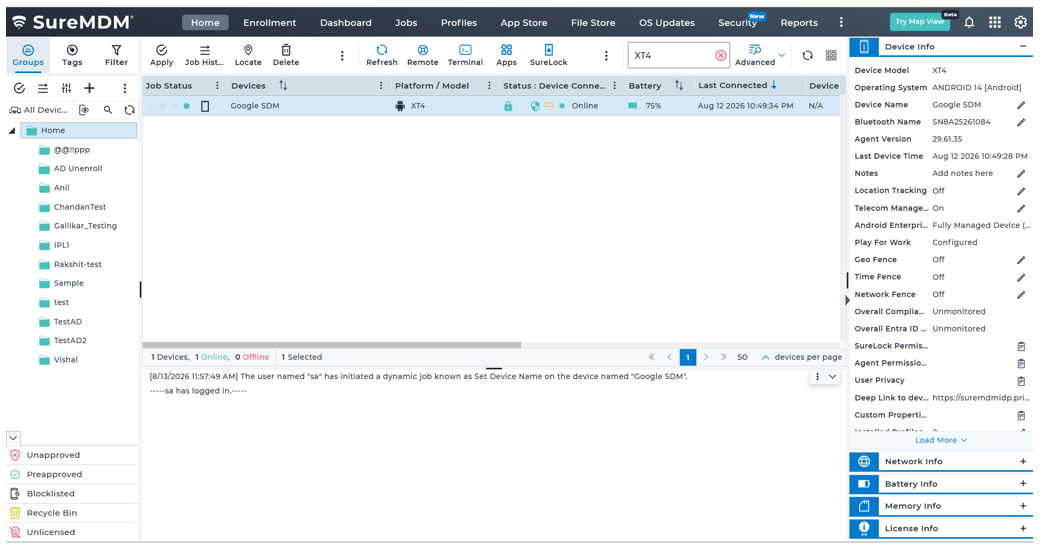Open more options in top navigation

coord(841,22)
